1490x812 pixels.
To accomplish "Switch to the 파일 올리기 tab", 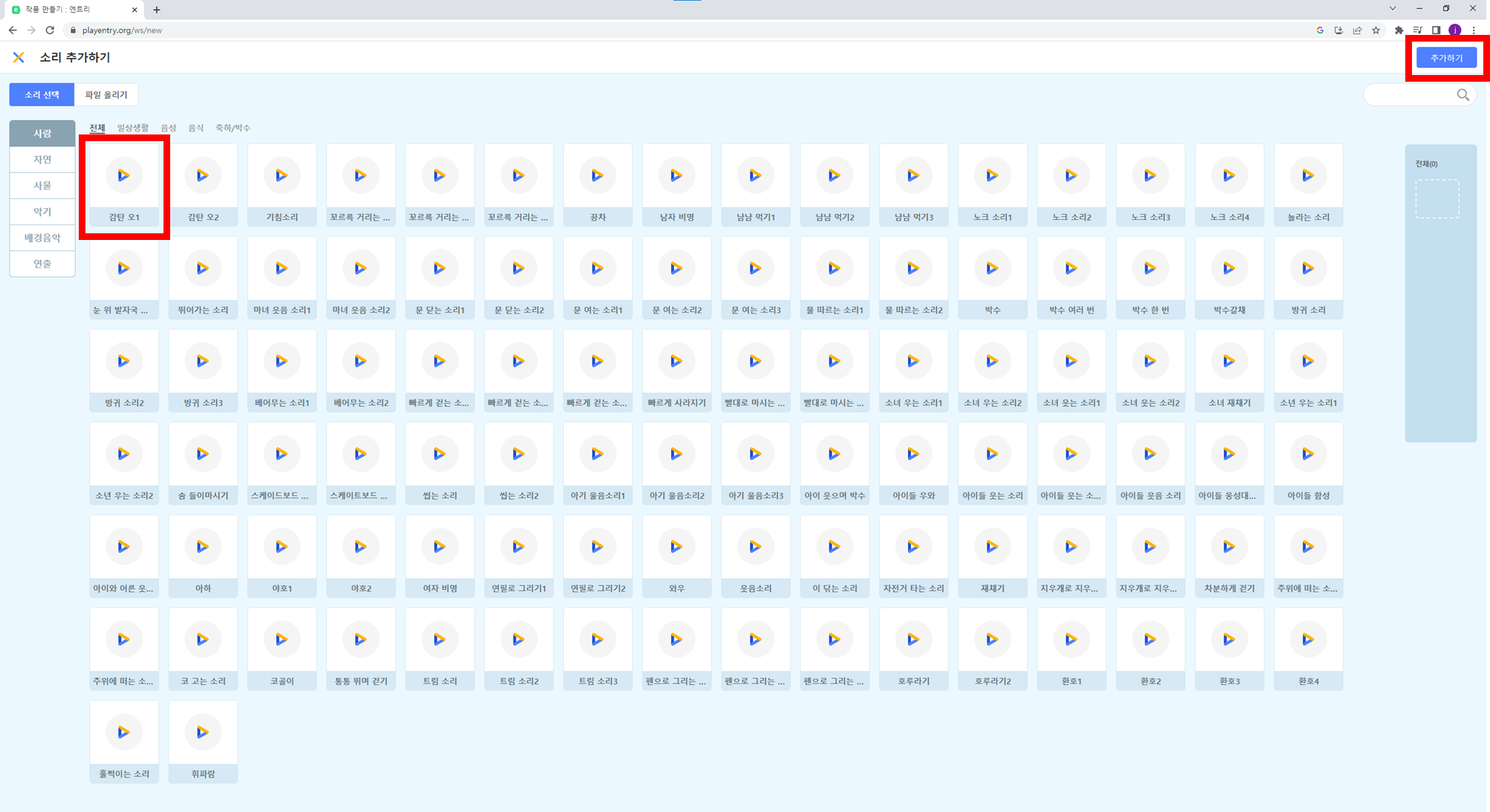I will pos(106,95).
